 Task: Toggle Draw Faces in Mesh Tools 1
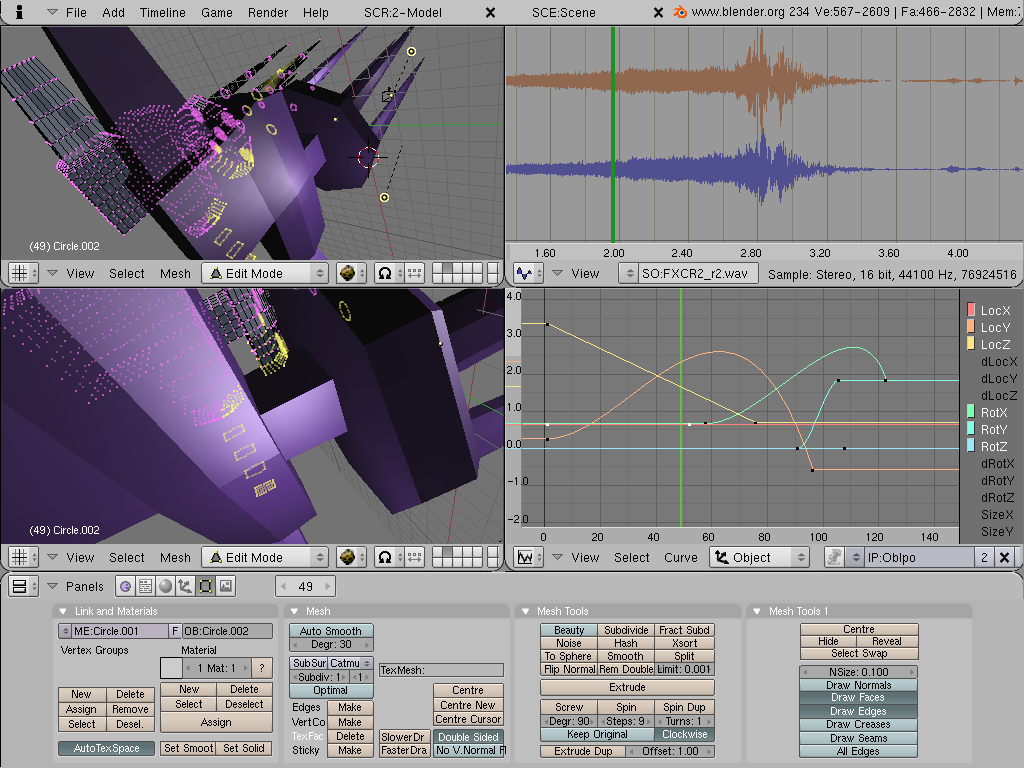[x=858, y=698]
